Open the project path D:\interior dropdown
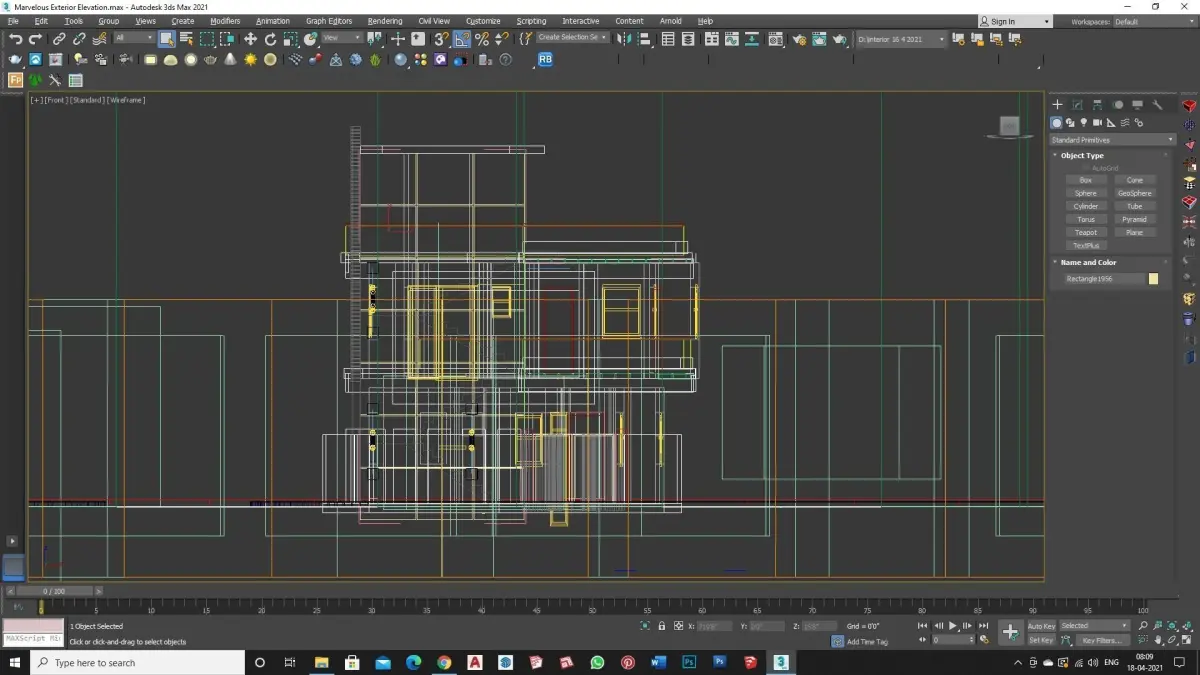 (901, 39)
